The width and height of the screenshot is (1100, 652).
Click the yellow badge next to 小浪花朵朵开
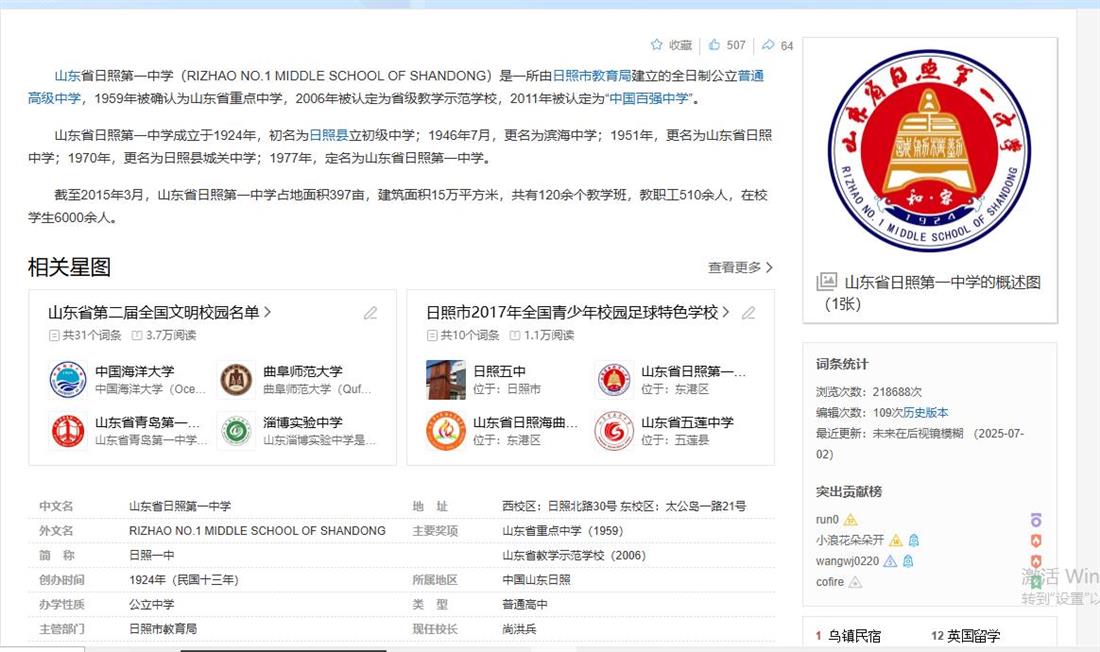click(x=895, y=540)
